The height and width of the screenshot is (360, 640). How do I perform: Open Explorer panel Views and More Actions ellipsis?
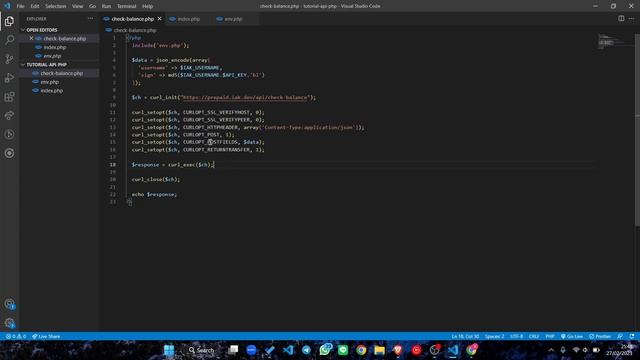pyautogui.click(x=90, y=18)
